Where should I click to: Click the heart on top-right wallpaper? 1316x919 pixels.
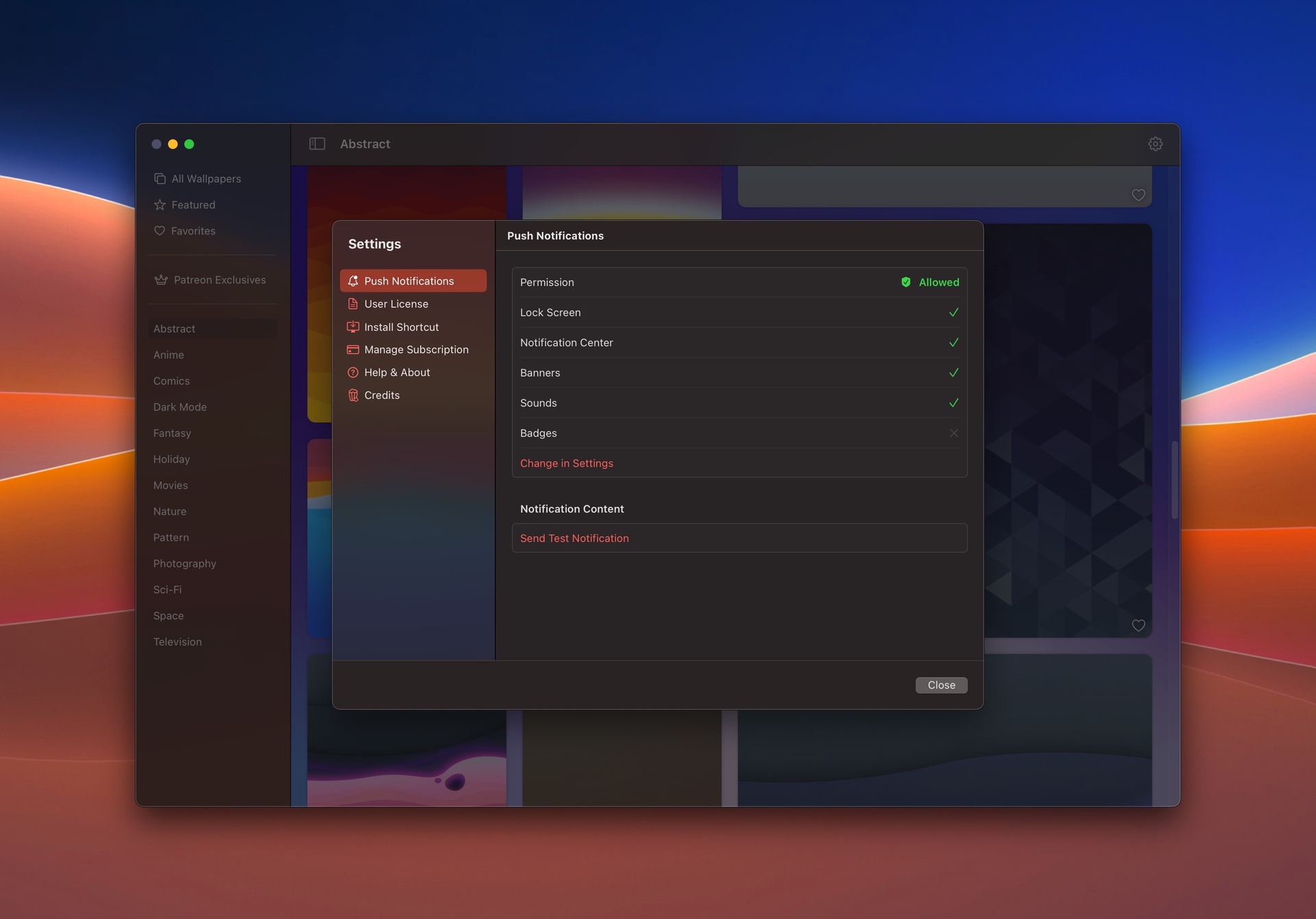pos(1138,195)
